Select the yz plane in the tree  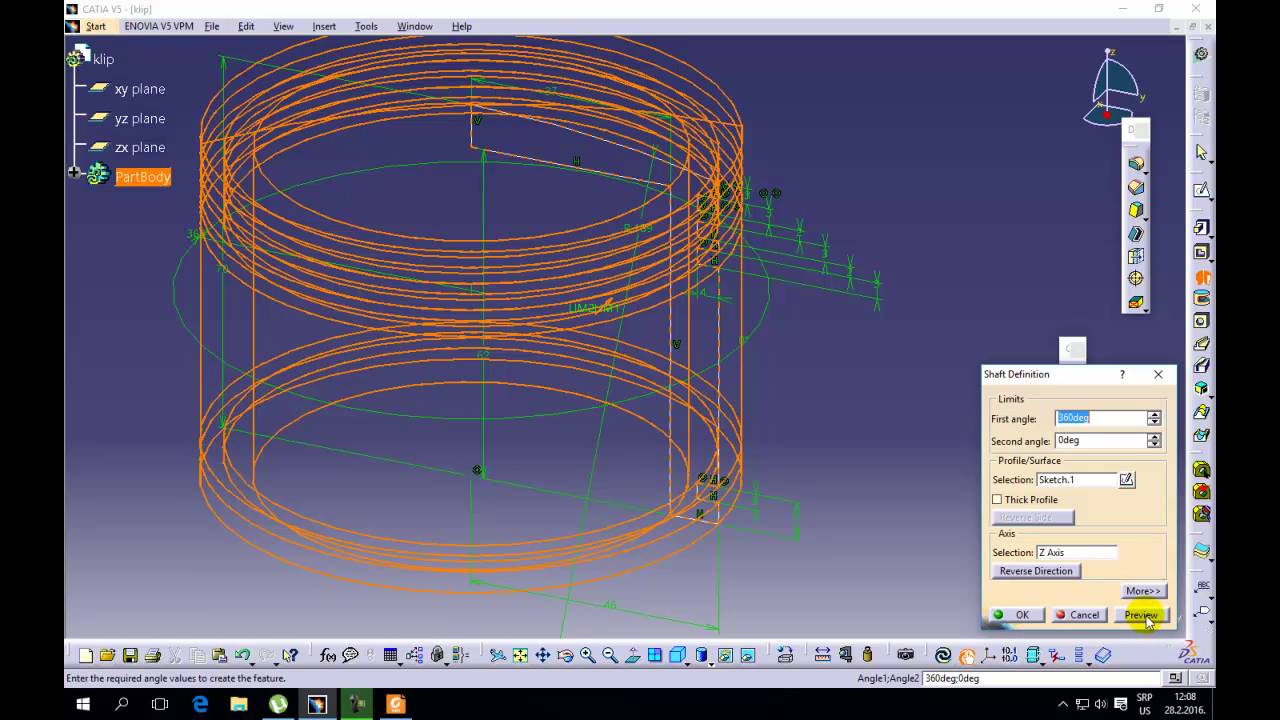[139, 118]
